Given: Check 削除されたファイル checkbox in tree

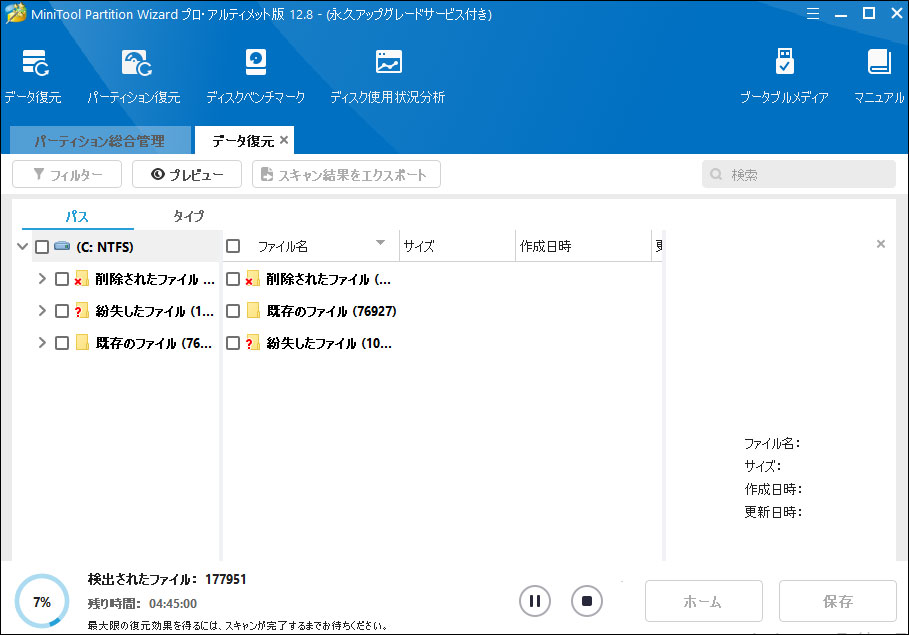Looking at the screenshot, I should (62, 279).
